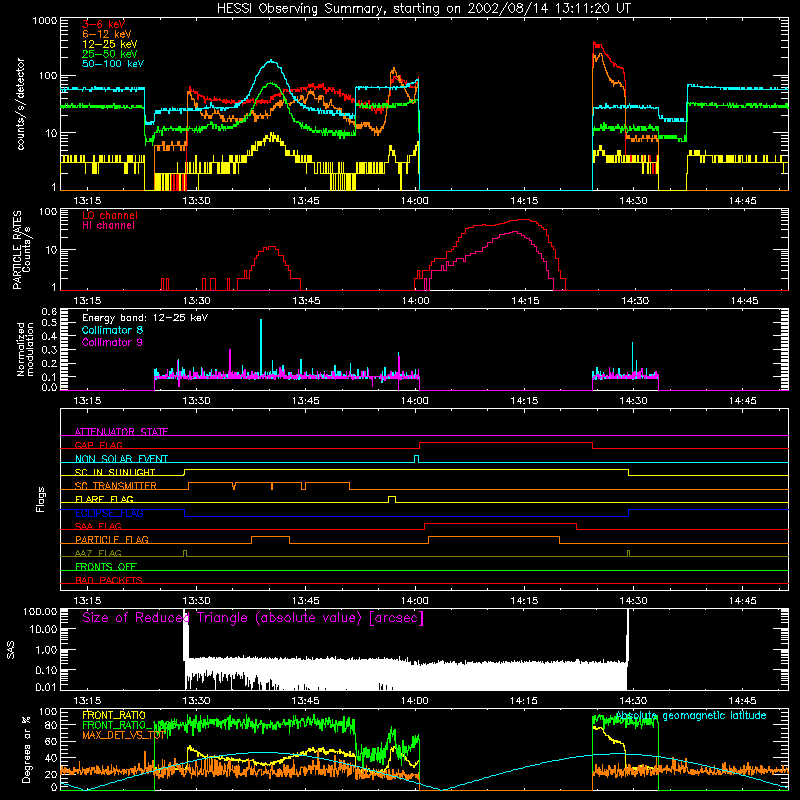Click the FLARE_FLAG pulse near 13:57
800x800 pixels.
392,499
